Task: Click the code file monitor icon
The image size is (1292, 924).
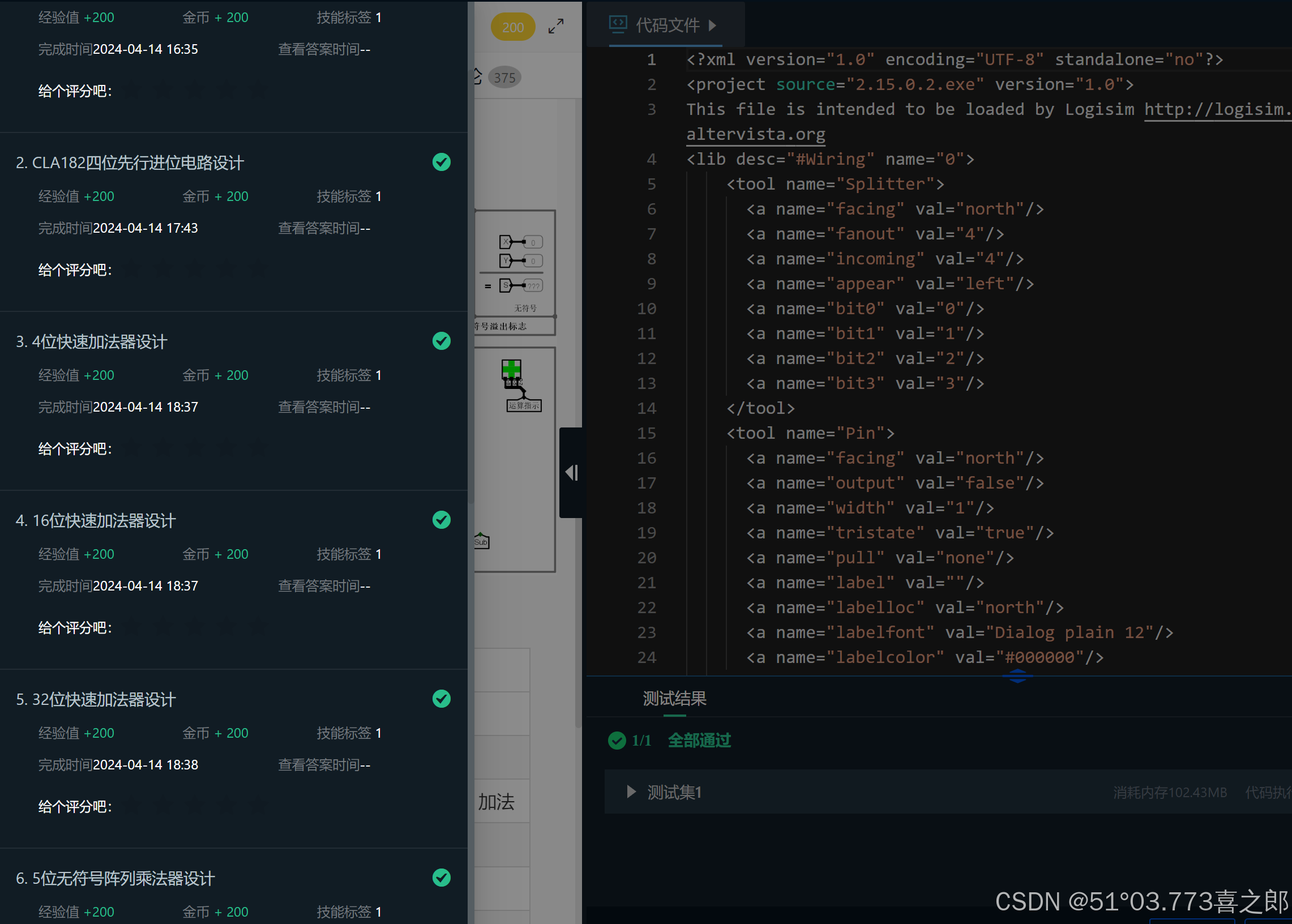Action: 618,24
